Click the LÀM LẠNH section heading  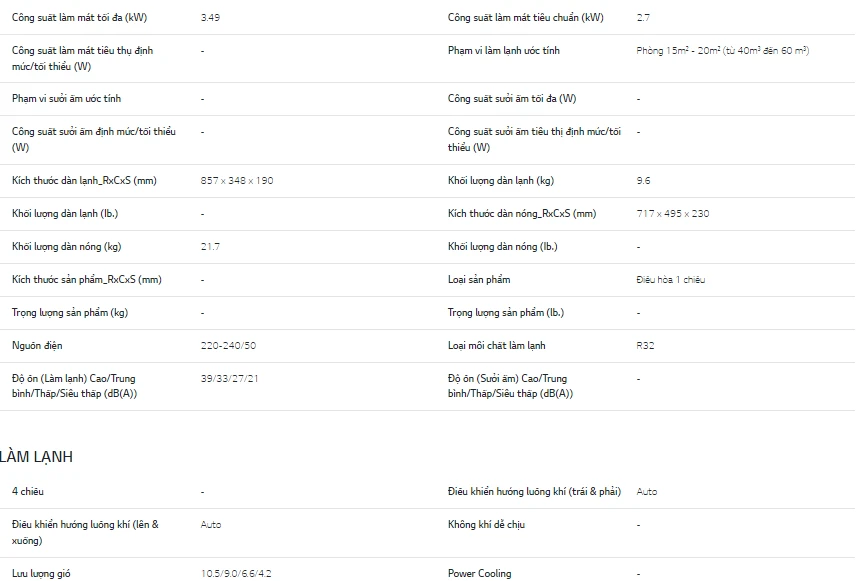[x=36, y=457]
